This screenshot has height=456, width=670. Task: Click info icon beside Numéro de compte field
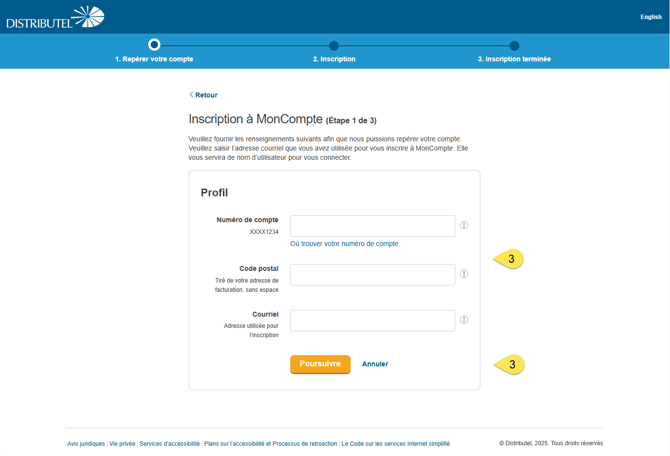(464, 225)
